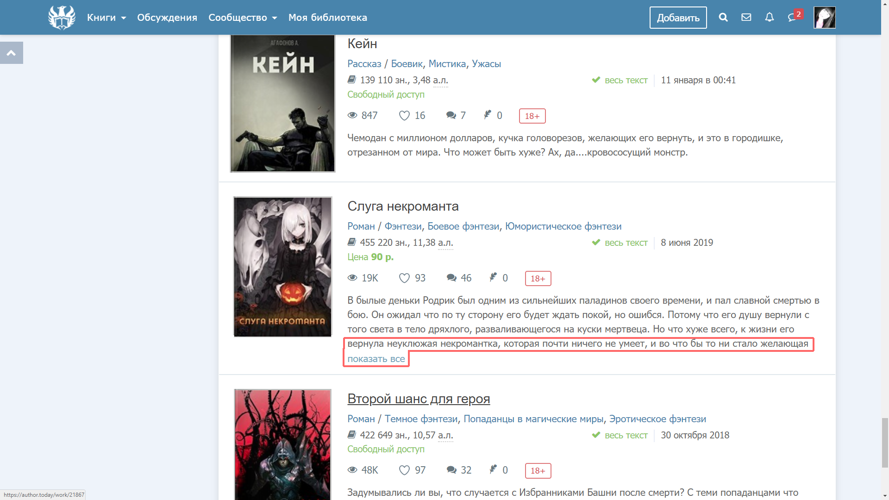This screenshot has height=500, width=889.
Task: Click the Слуга некроманта cover thumbnail
Action: [x=282, y=267]
